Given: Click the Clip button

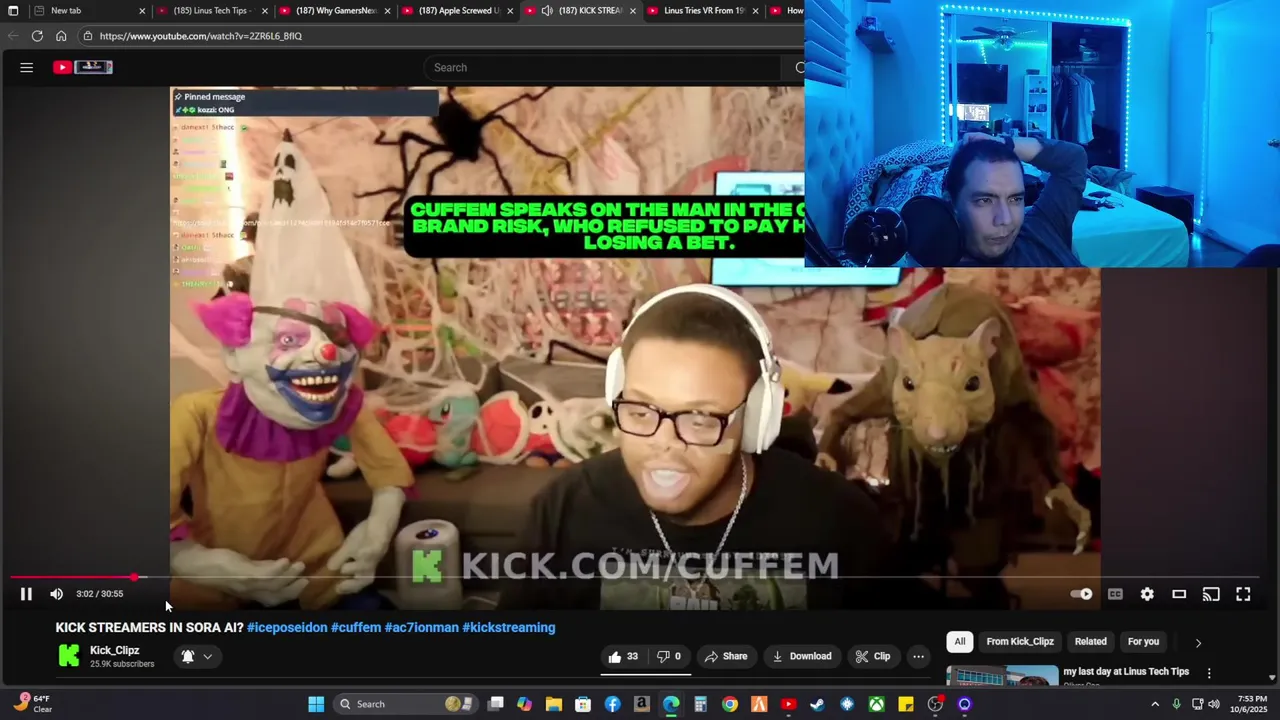Looking at the screenshot, I should tap(873, 656).
